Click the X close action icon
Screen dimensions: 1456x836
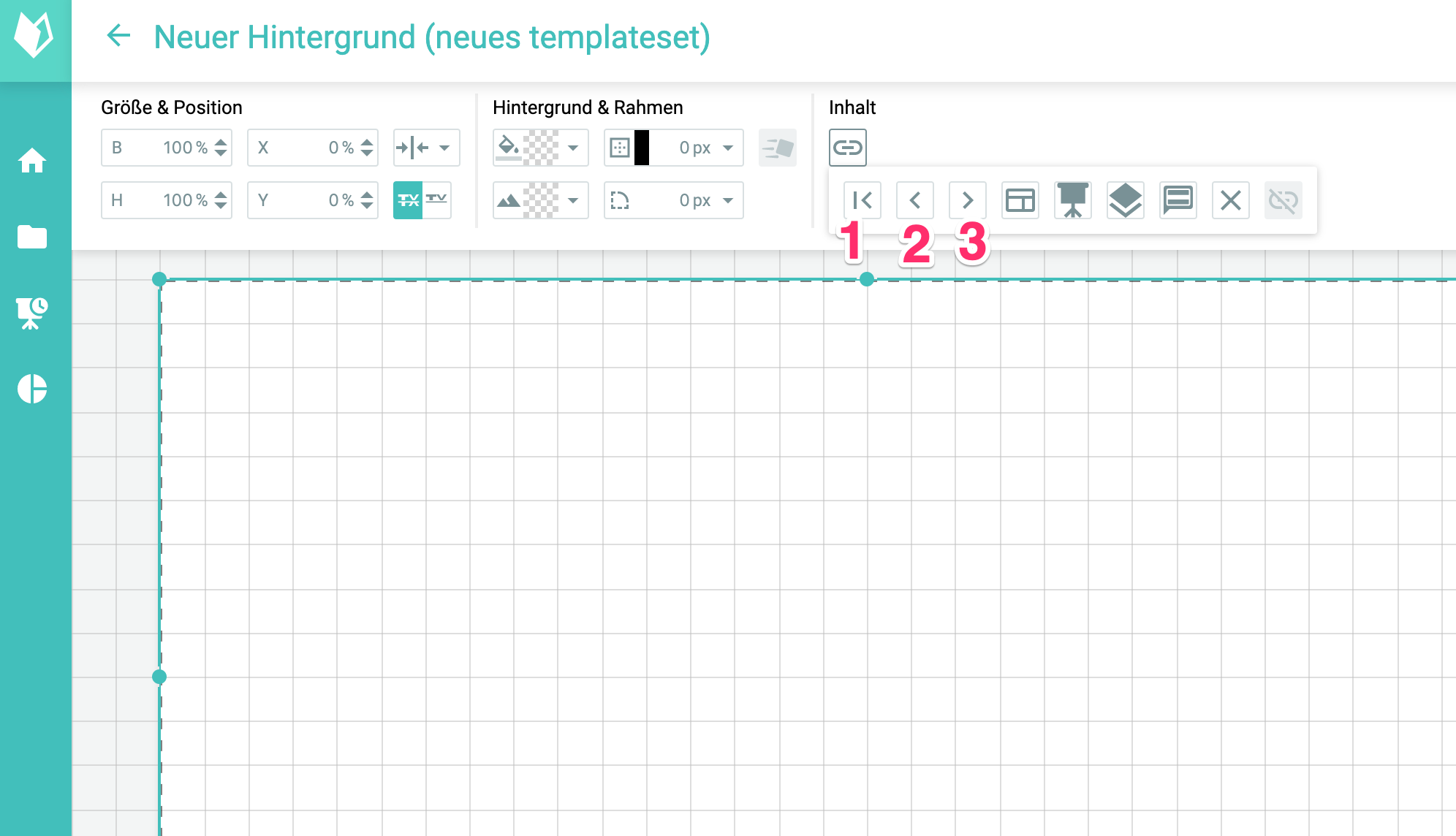tap(1231, 200)
